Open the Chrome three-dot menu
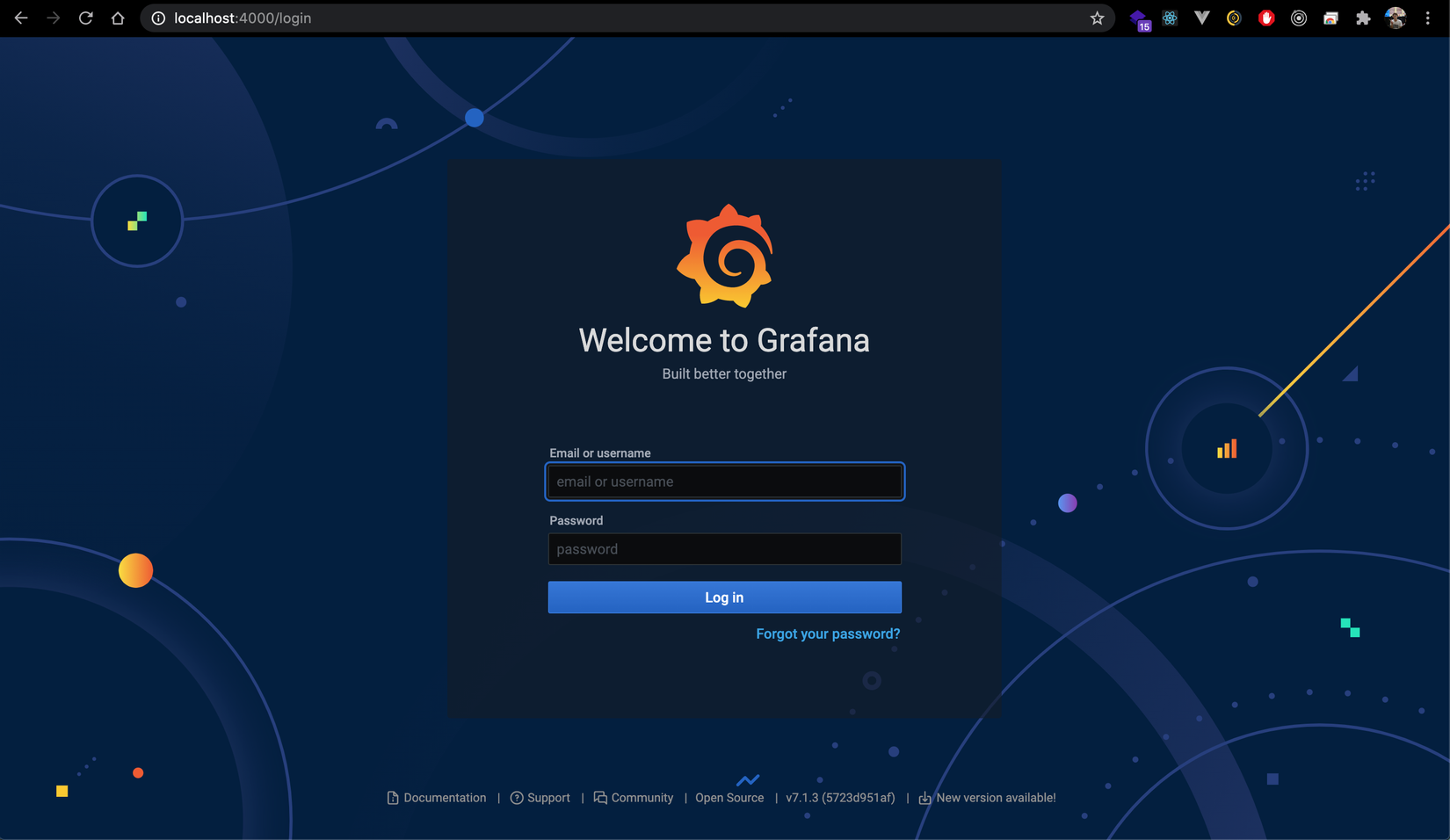Screen dimensions: 1450x840 pos(1428,18)
